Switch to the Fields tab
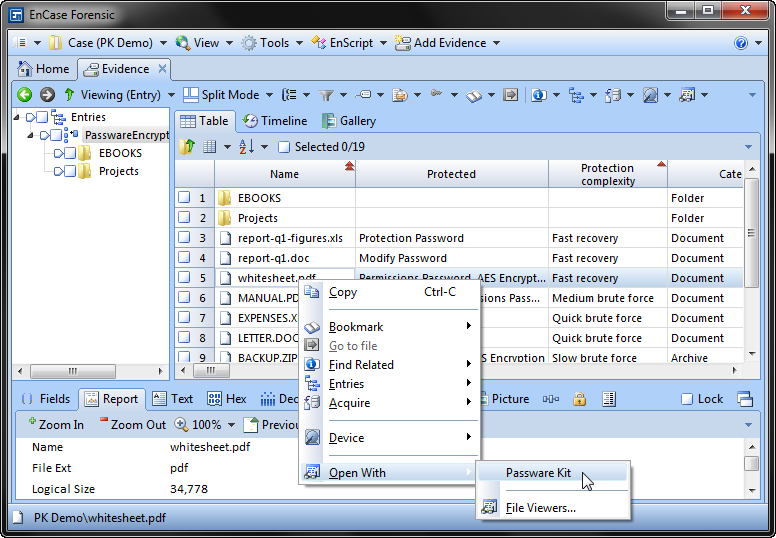The image size is (776, 538). [47, 399]
